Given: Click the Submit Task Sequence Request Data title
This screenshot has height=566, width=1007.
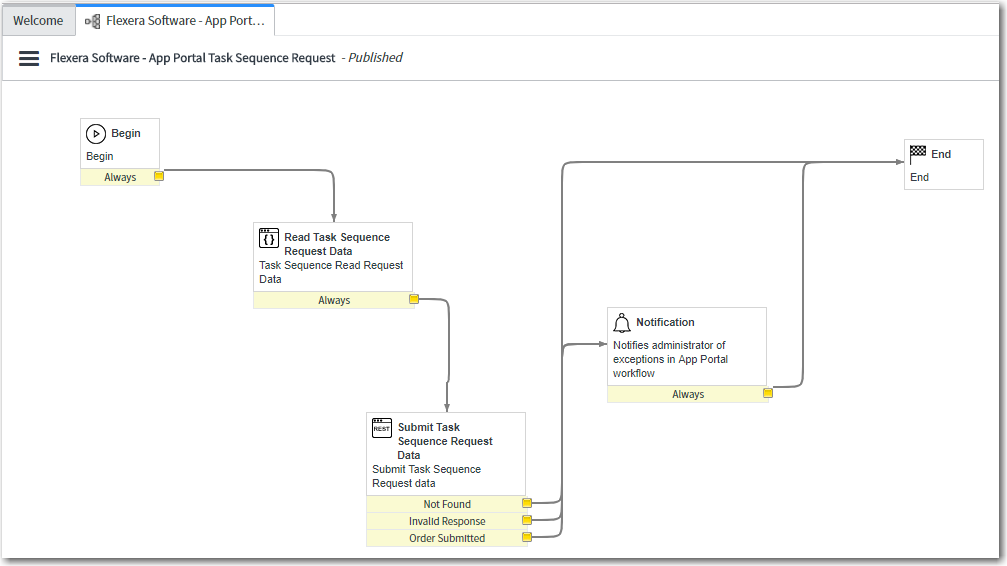Looking at the screenshot, I should point(445,441).
